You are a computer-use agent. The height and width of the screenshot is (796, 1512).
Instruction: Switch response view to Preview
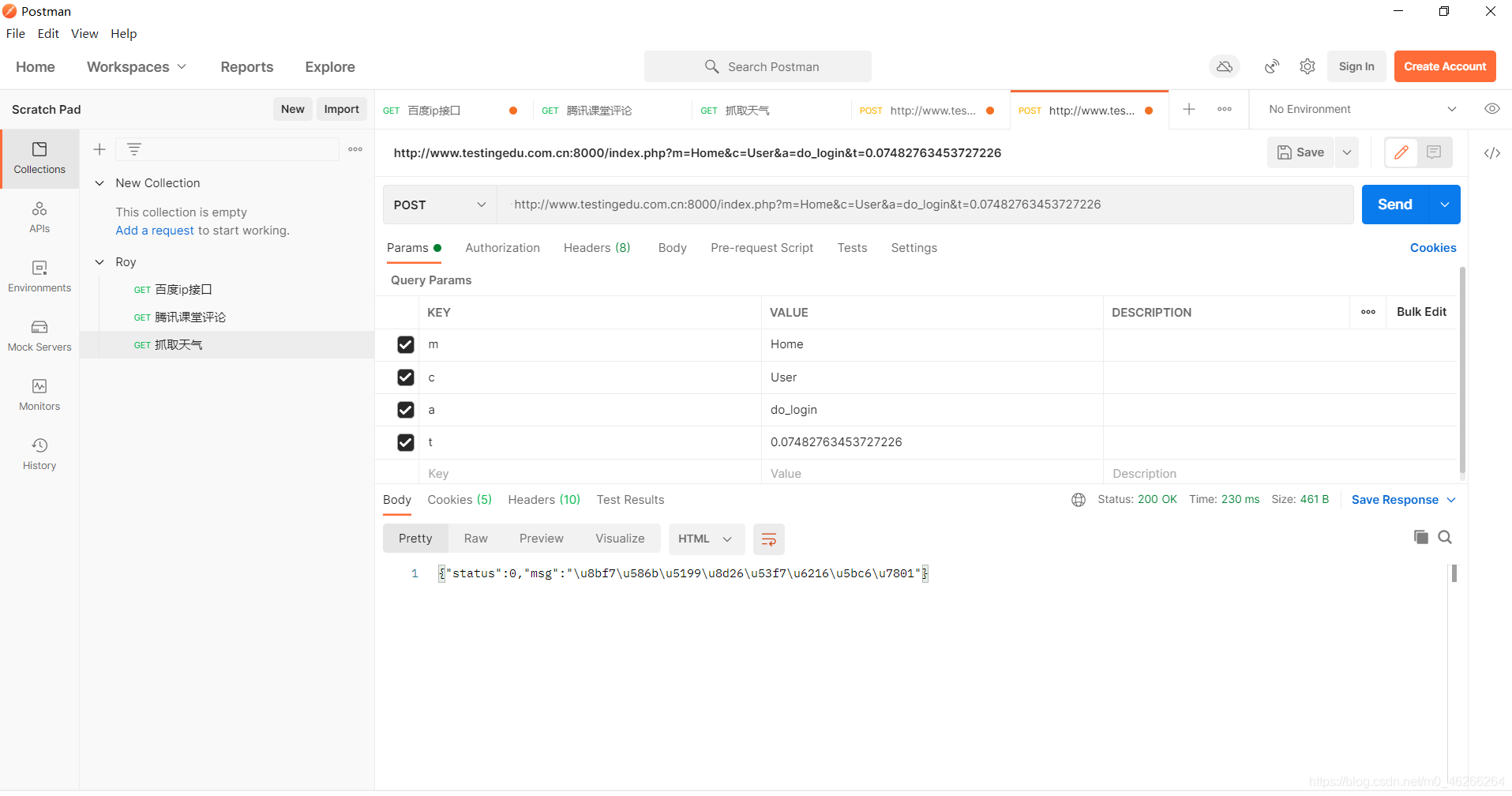pyautogui.click(x=541, y=539)
